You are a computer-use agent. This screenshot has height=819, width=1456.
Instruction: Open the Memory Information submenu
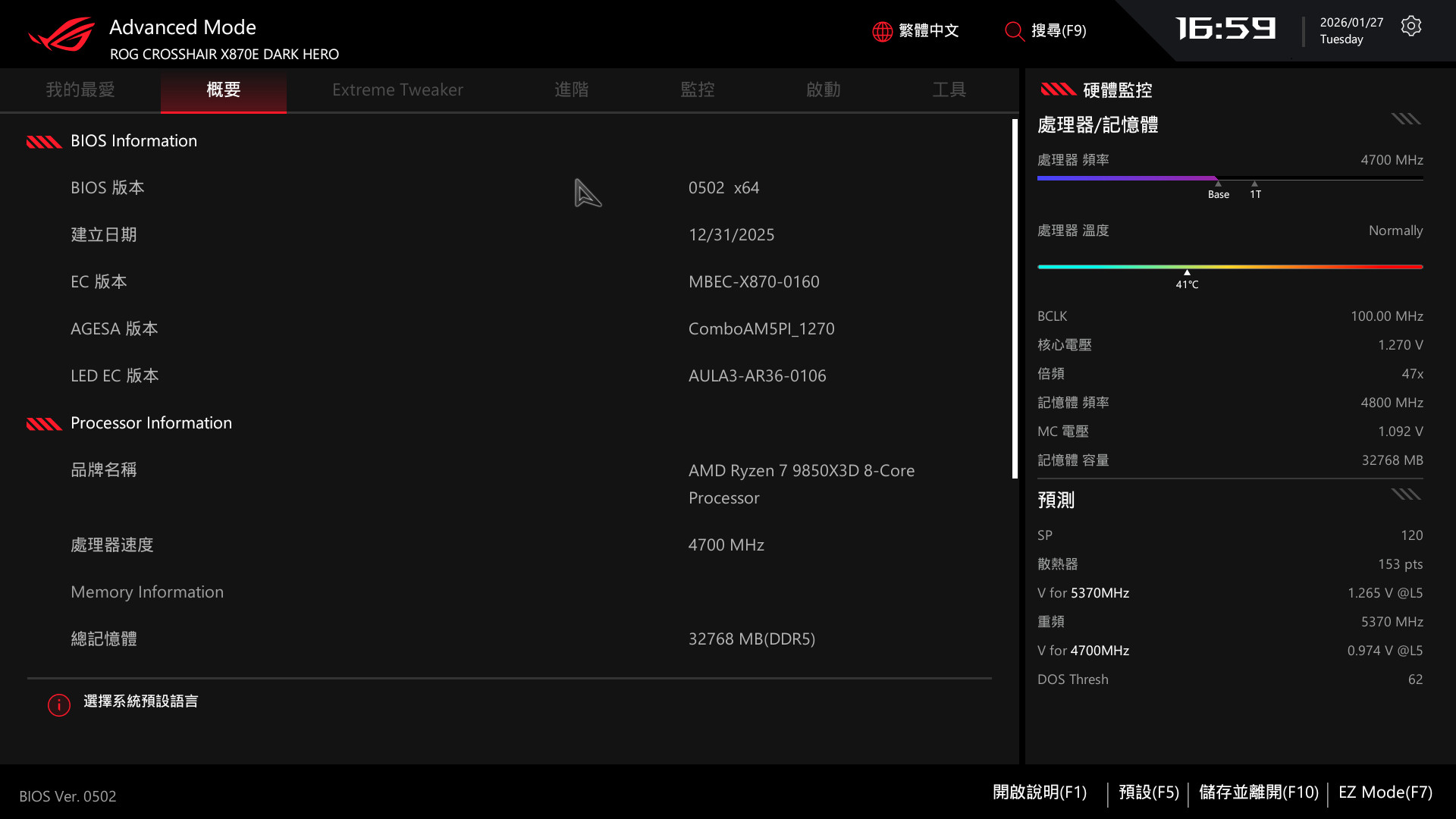[x=147, y=592]
